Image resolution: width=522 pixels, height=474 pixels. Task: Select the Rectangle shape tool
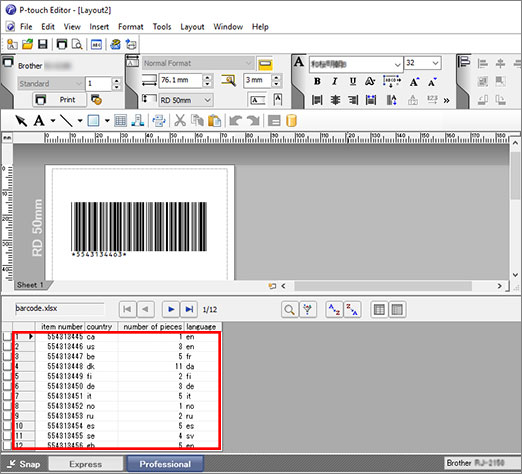[93, 121]
